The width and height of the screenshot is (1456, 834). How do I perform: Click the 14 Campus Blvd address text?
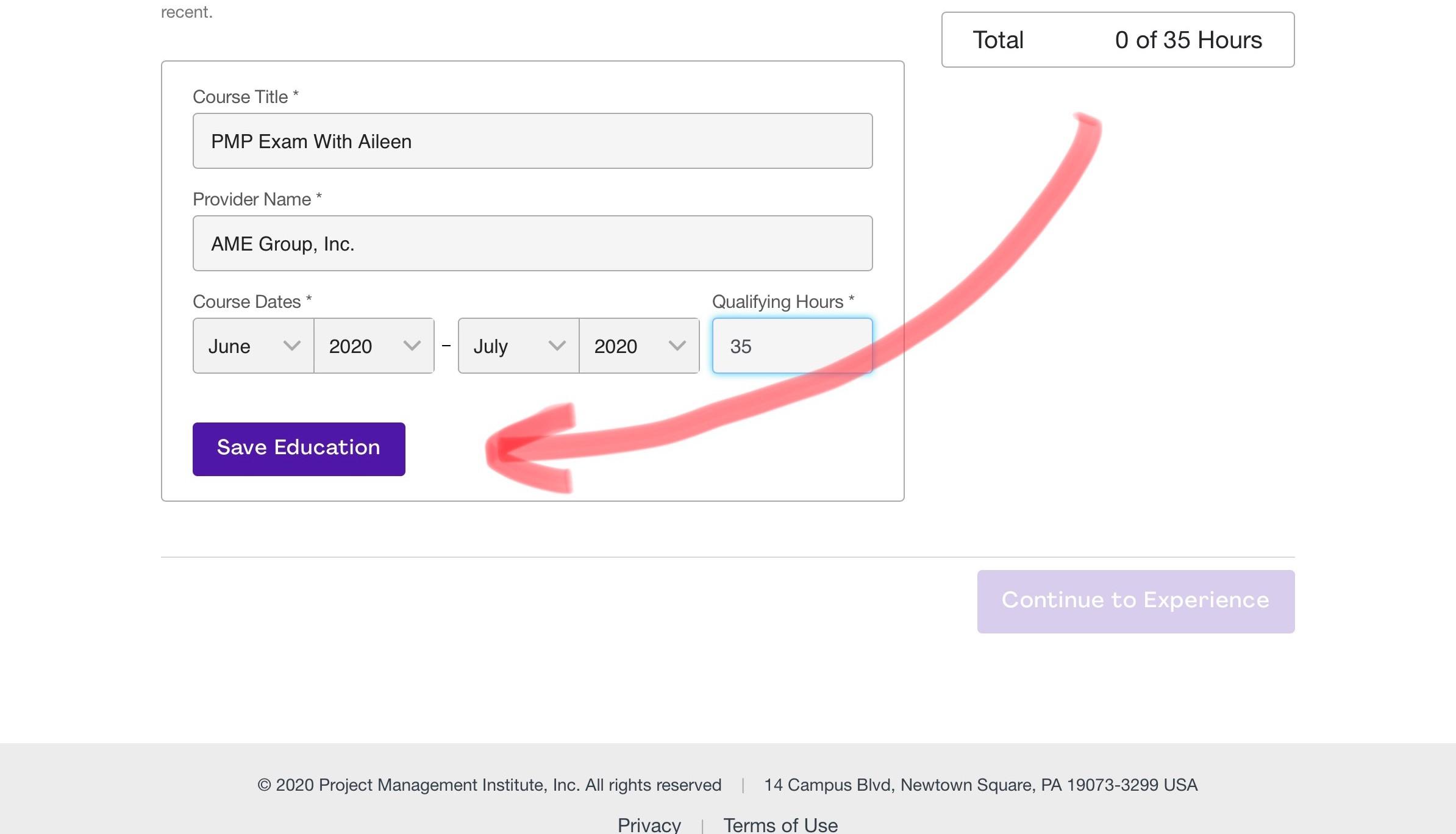click(x=980, y=785)
